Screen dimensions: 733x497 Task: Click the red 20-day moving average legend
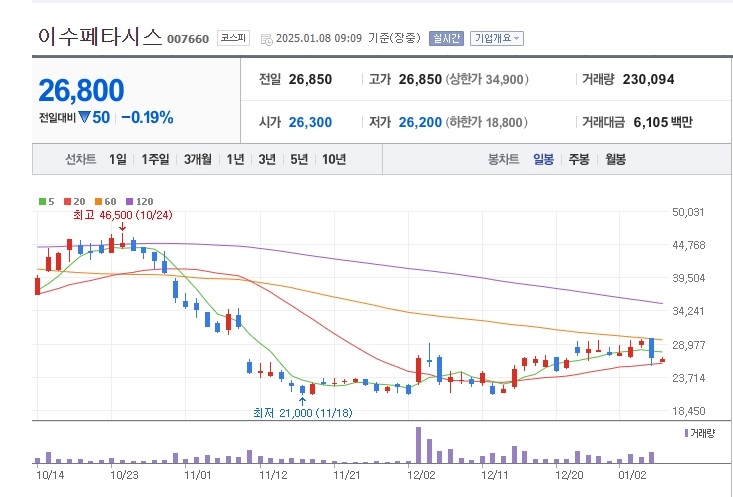pos(72,201)
